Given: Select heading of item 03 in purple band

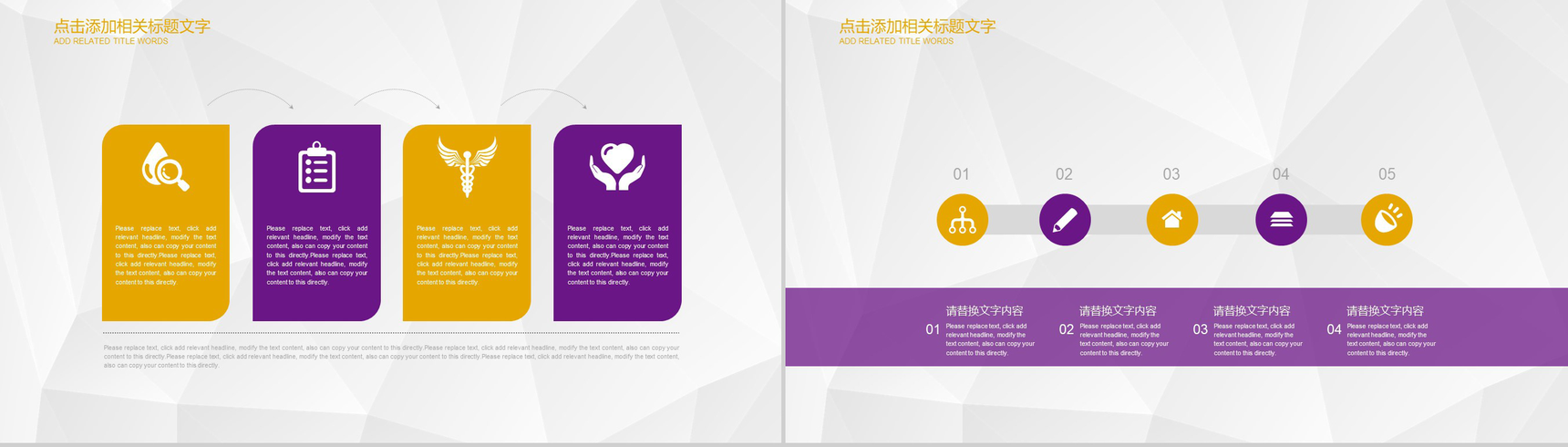Looking at the screenshot, I should [1252, 311].
